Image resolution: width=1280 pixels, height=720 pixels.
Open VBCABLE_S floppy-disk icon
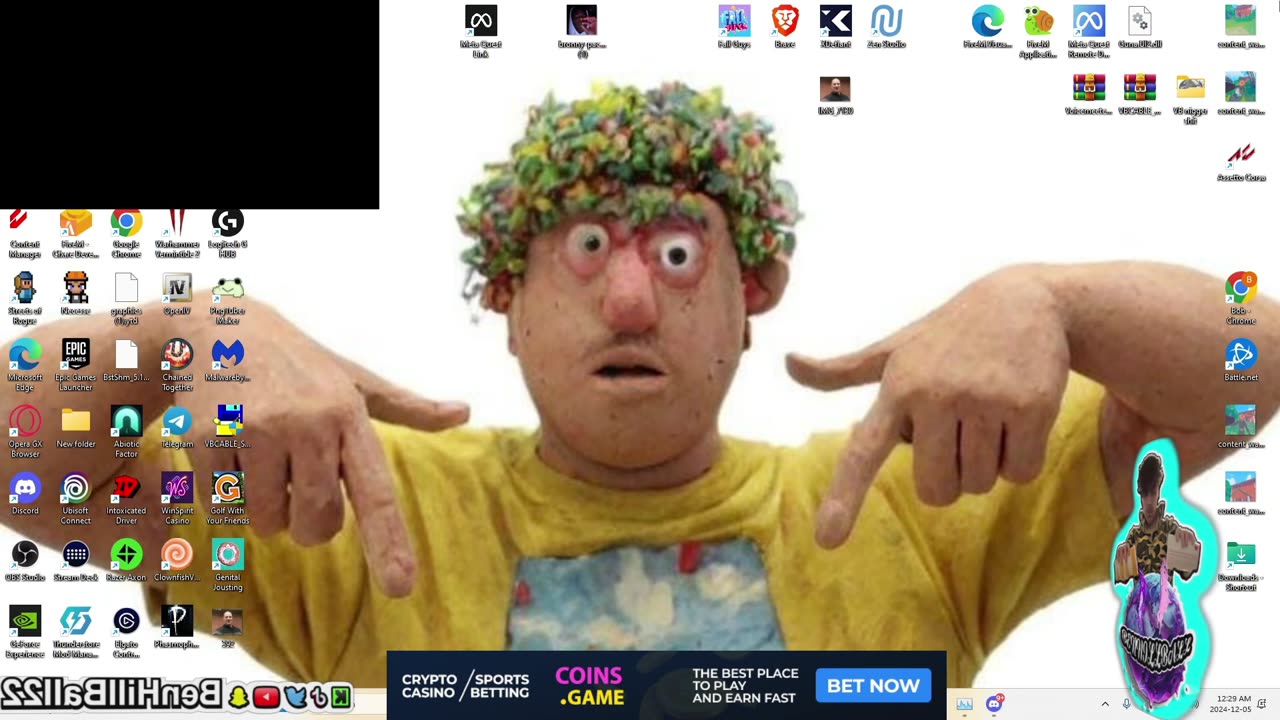(x=227, y=428)
